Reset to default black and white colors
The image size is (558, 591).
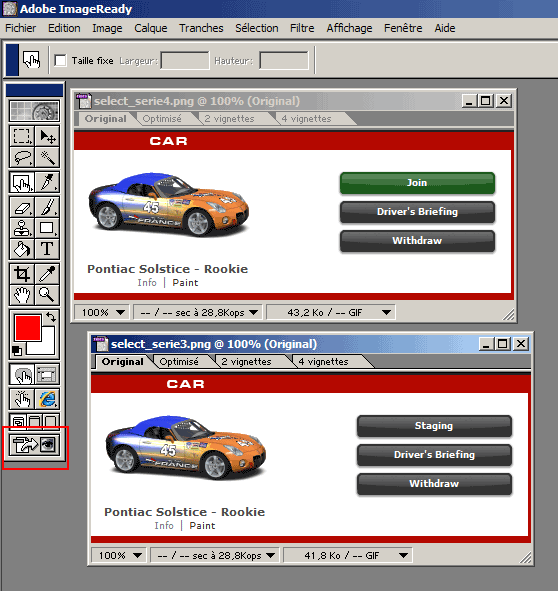pos(16,351)
